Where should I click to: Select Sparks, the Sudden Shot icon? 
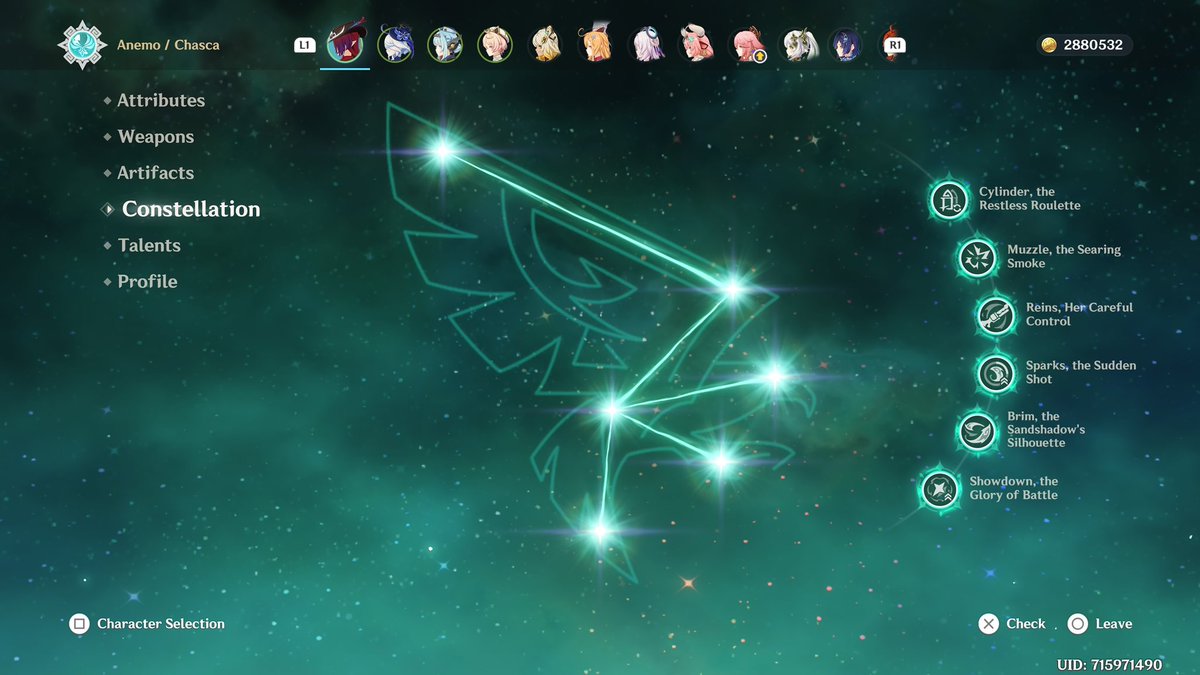995,373
